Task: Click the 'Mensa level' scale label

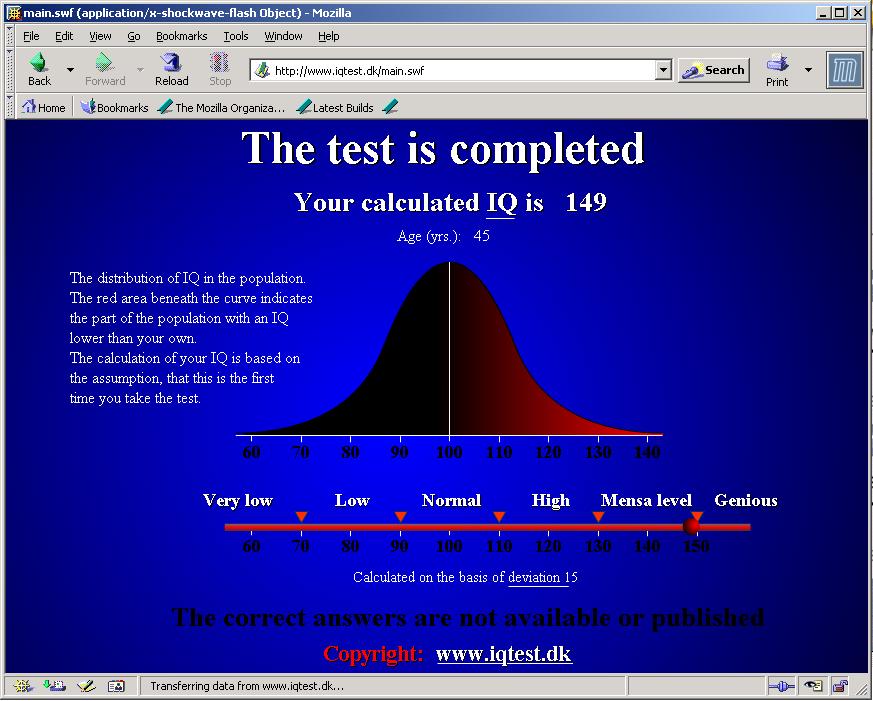Action: coord(646,501)
